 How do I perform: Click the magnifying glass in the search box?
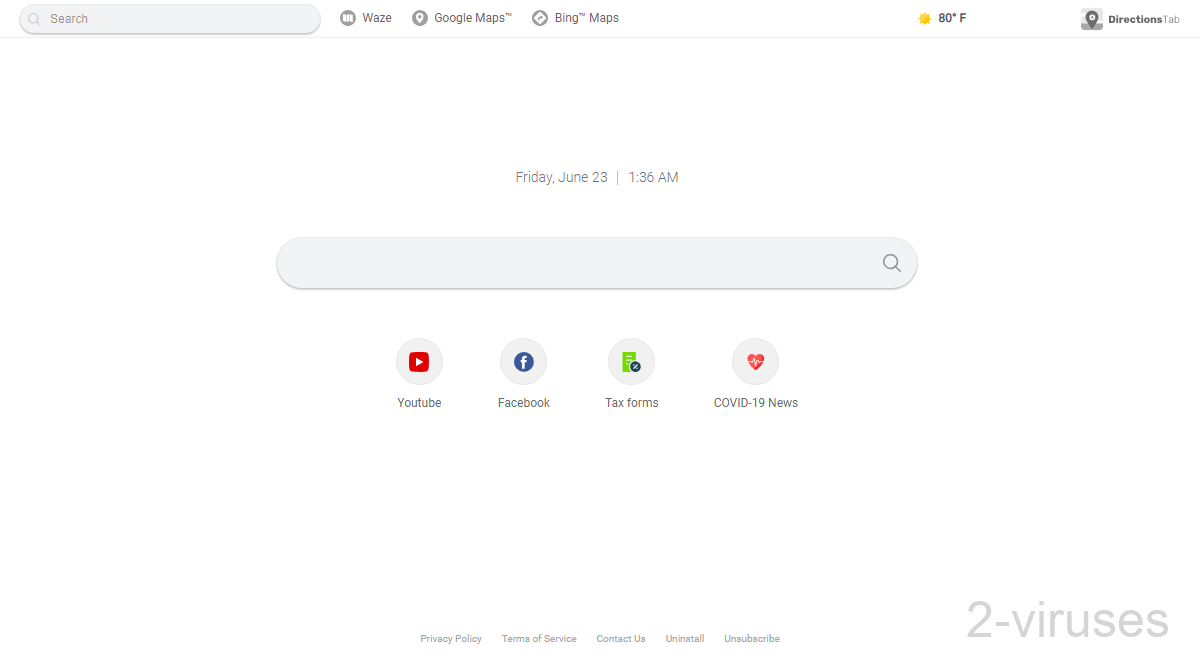pos(890,262)
